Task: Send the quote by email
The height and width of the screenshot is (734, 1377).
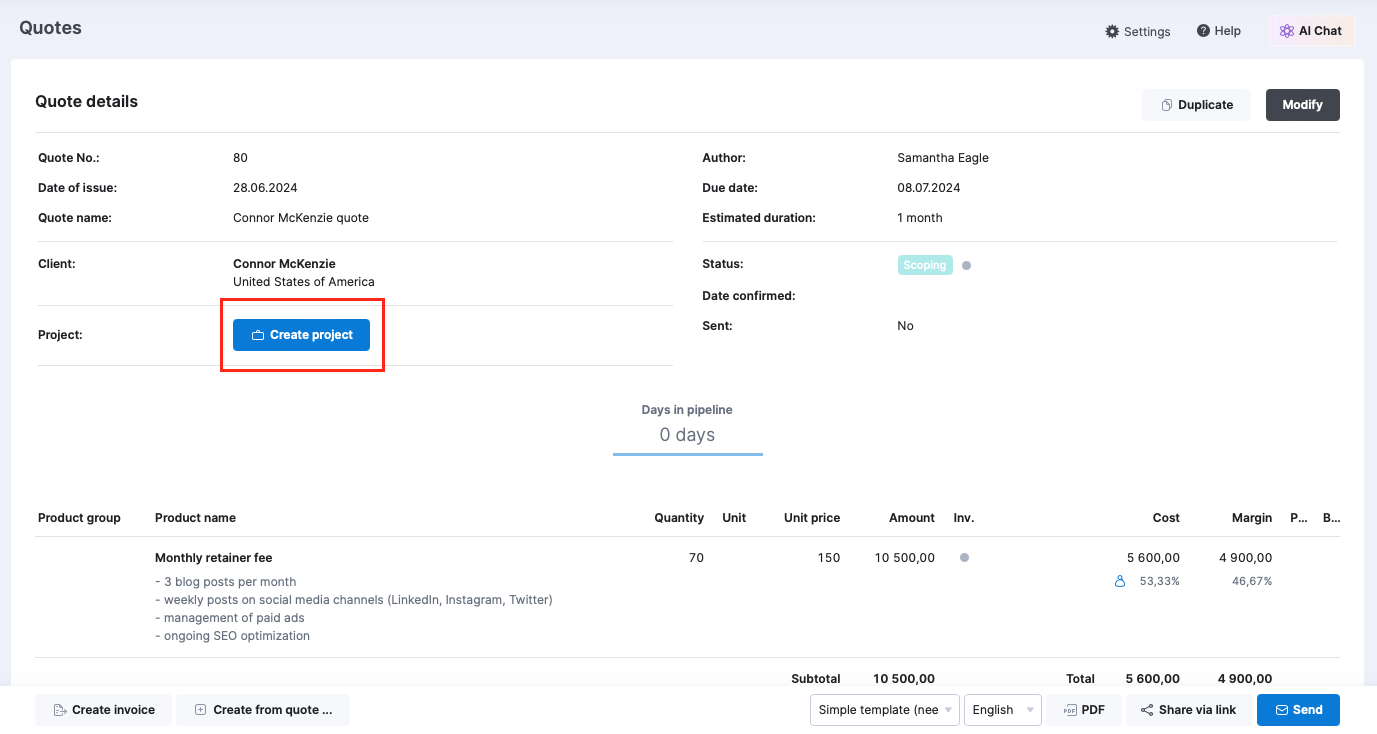Action: [x=1298, y=710]
